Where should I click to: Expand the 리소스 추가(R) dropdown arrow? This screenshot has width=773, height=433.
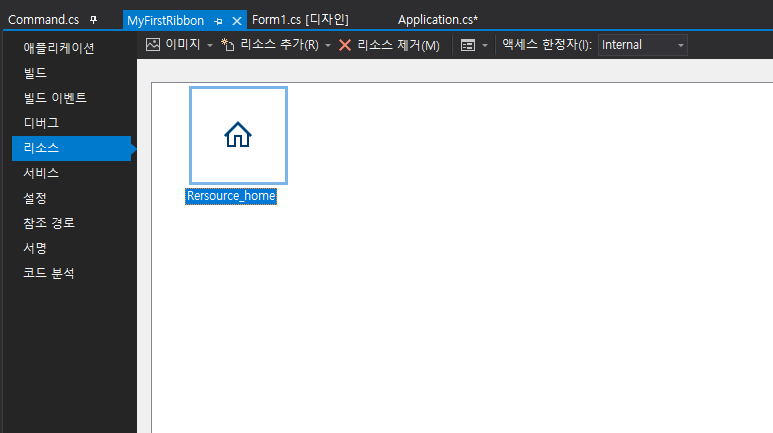pyautogui.click(x=328, y=45)
